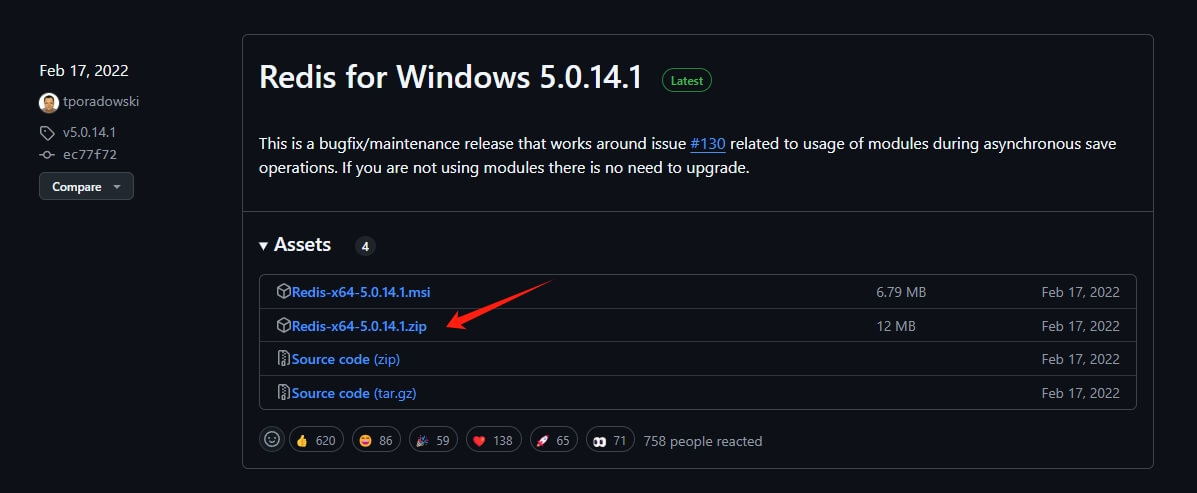Toggle the rocket reaction with 65
Image resolution: width=1197 pixels, height=493 pixels.
tap(553, 440)
